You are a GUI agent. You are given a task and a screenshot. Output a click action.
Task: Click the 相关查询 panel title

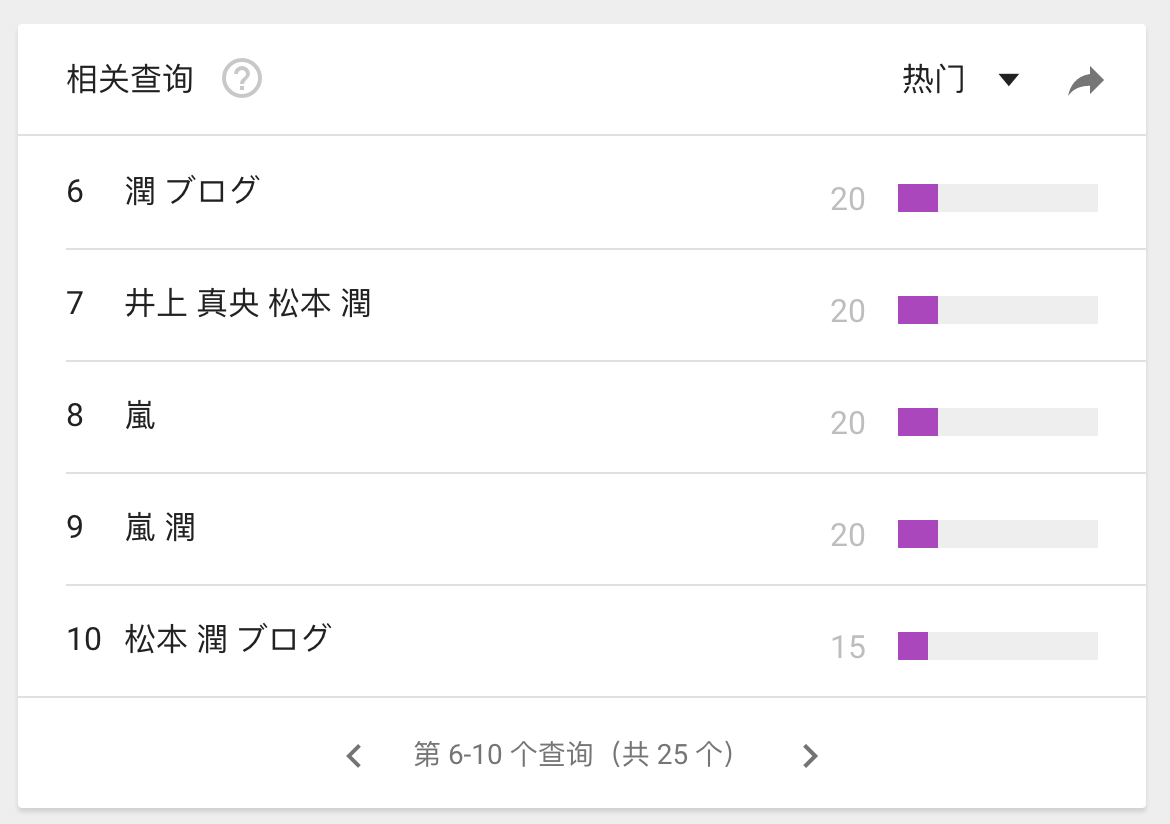[x=130, y=79]
